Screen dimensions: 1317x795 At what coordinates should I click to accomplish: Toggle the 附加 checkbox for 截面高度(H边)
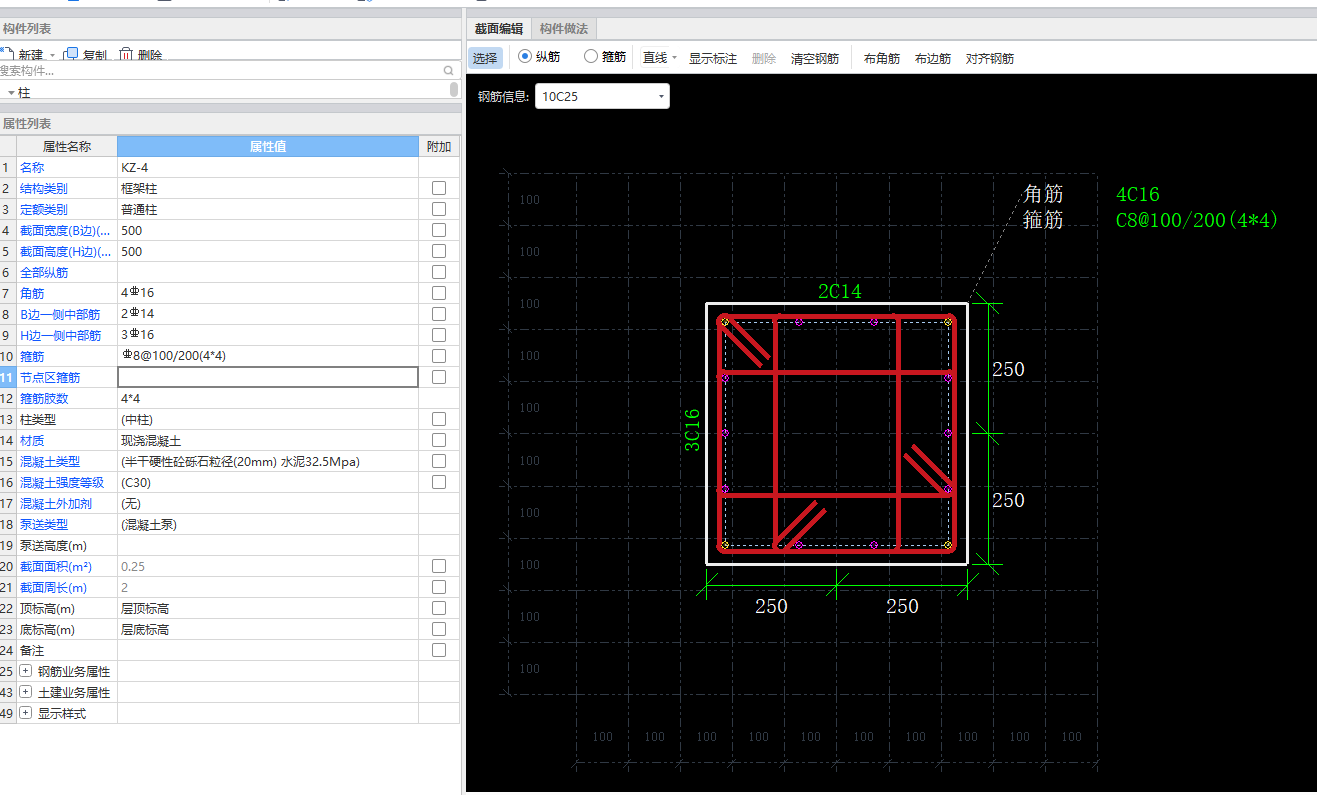(439, 251)
